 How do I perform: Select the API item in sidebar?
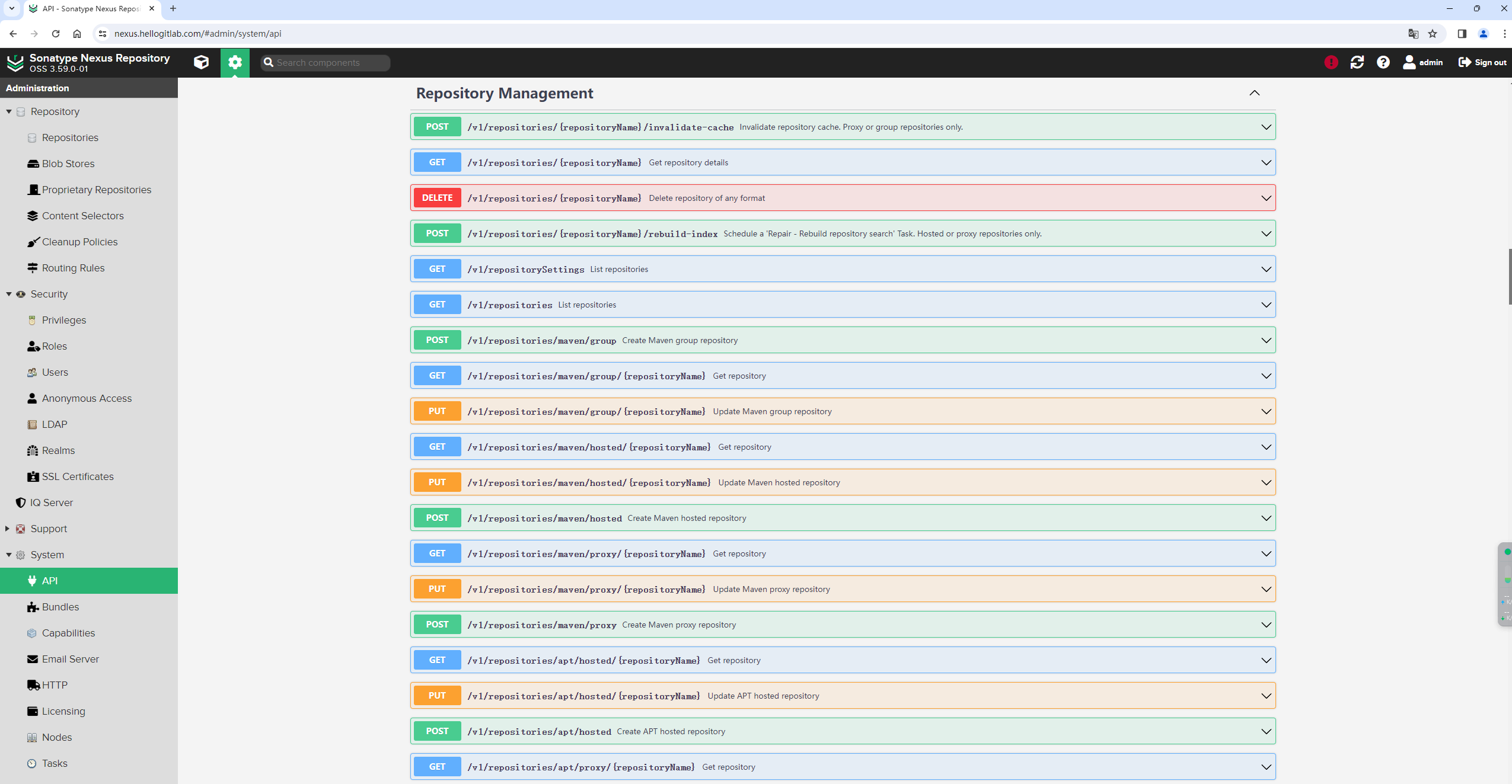(x=89, y=581)
